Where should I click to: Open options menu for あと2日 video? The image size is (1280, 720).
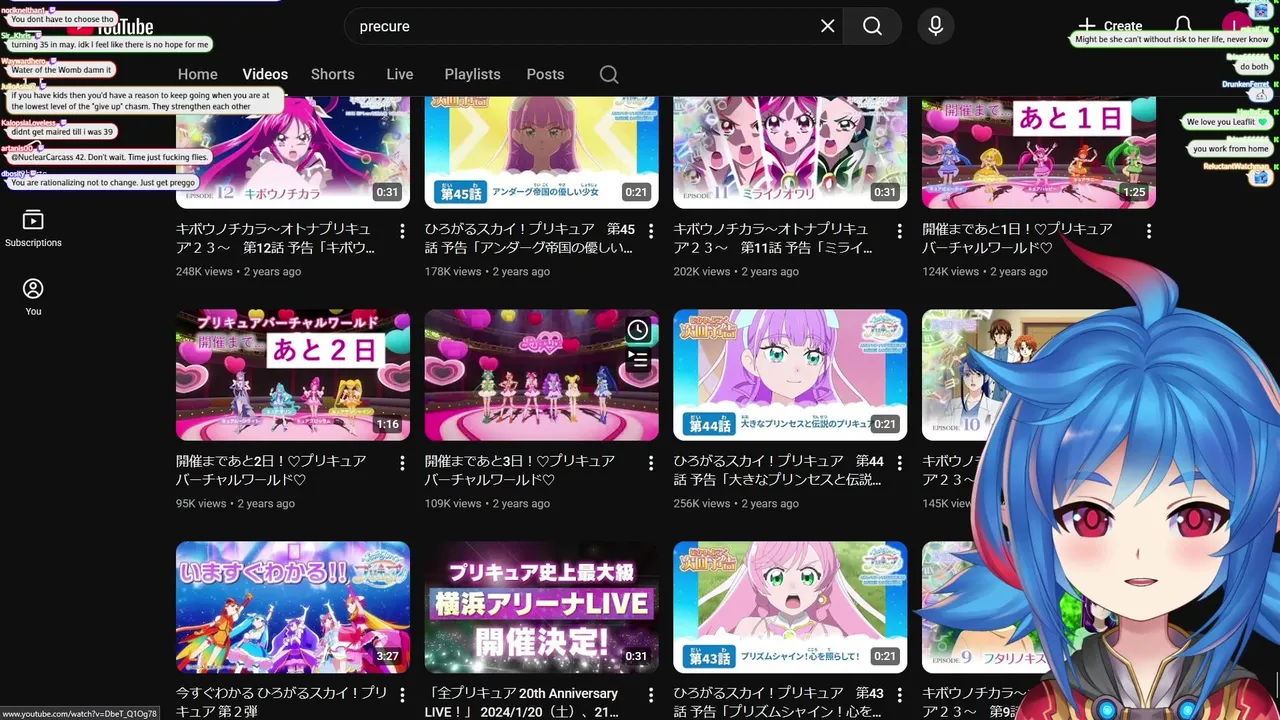402,463
